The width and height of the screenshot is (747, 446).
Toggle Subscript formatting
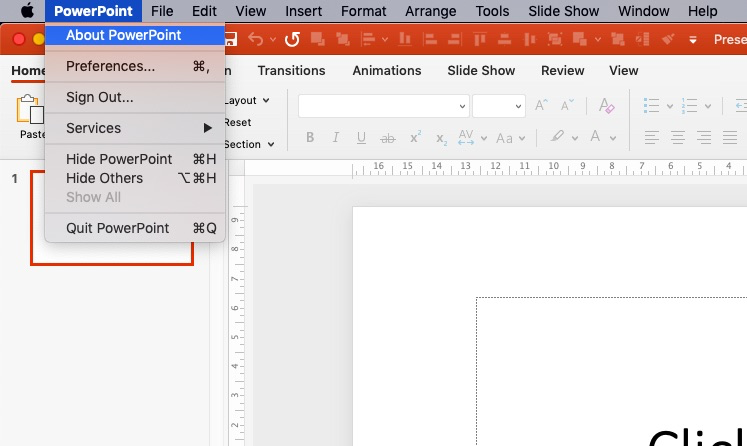[441, 139]
